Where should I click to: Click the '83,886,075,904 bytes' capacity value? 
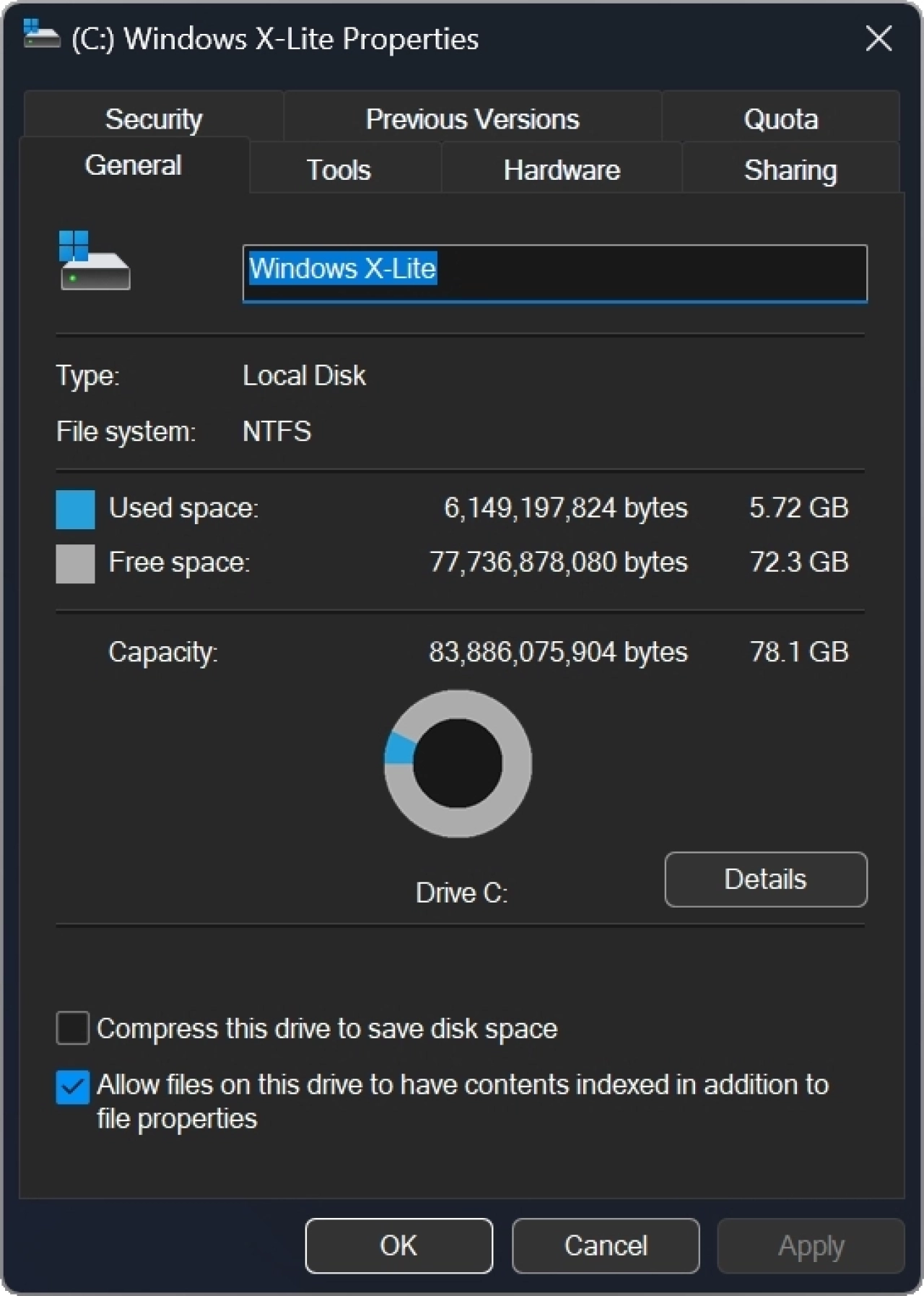click(x=558, y=652)
